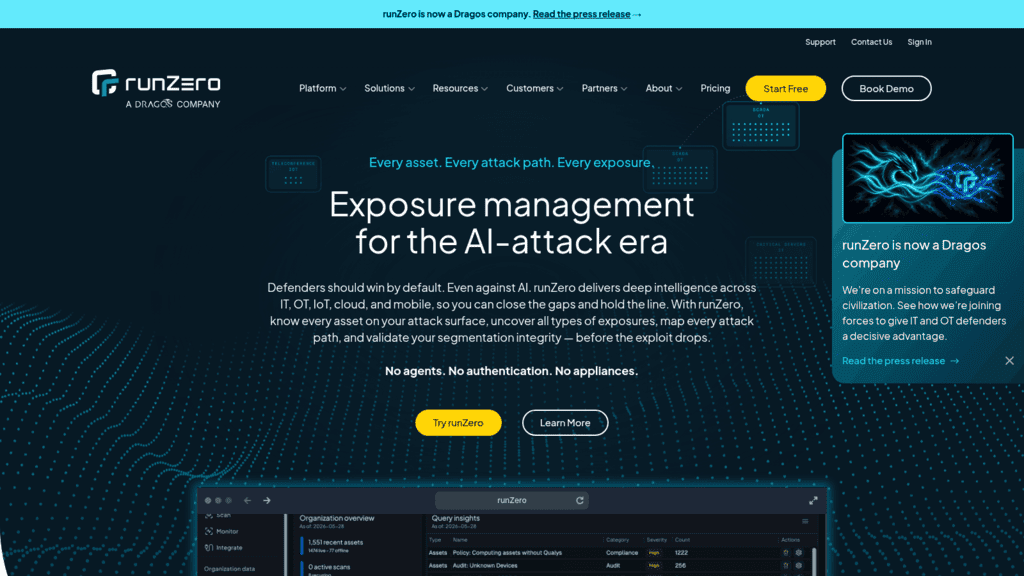Click the Category column header

pyautogui.click(x=617, y=540)
